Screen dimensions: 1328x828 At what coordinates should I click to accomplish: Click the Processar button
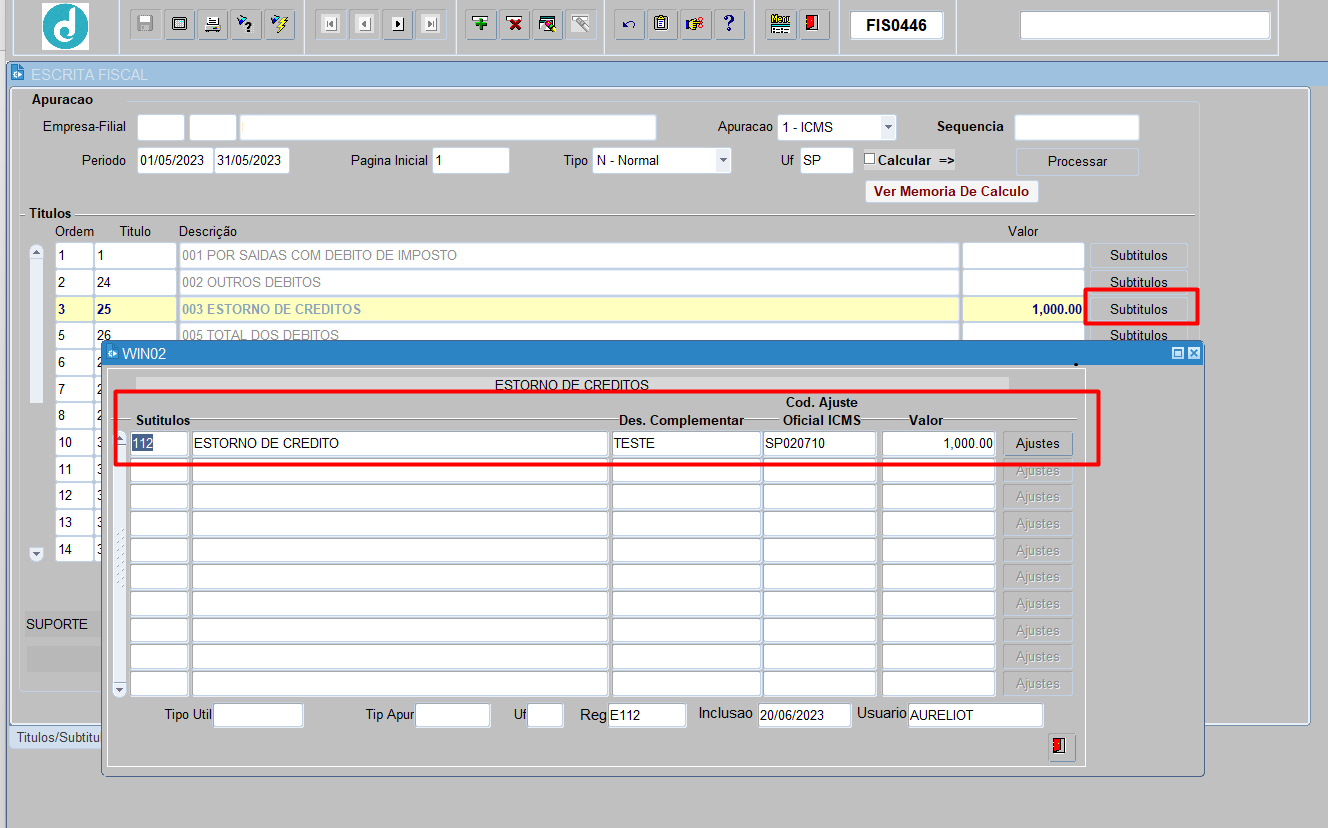tap(1077, 161)
